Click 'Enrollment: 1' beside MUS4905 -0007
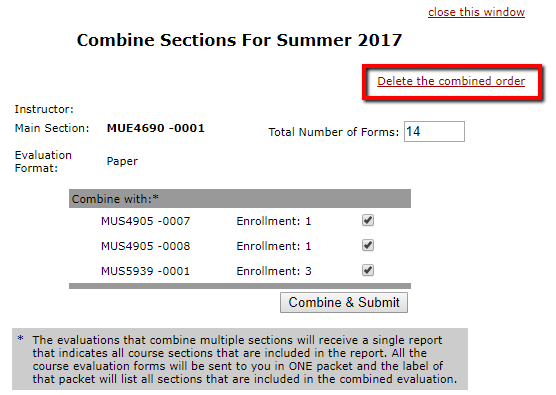556x395 pixels. point(274,221)
